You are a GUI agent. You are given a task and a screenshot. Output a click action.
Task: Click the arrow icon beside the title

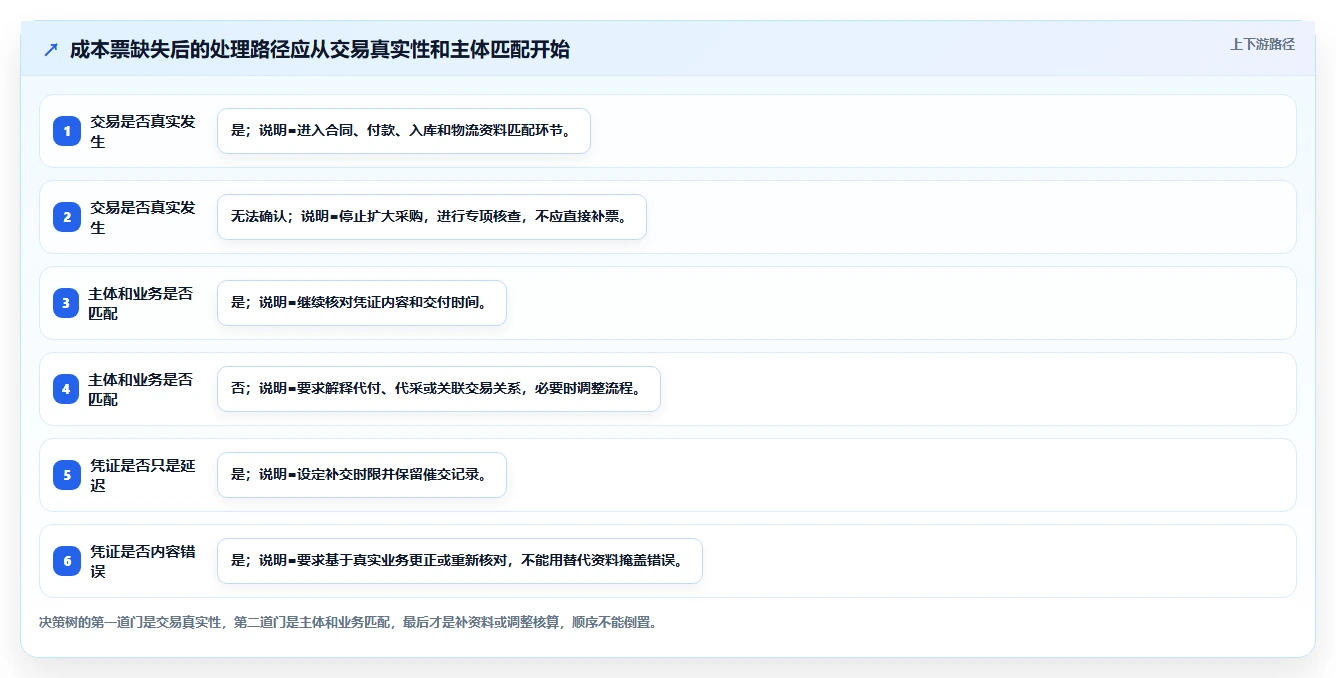(51, 50)
